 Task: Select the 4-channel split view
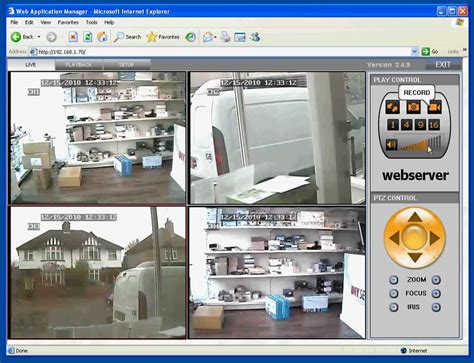[406, 125]
